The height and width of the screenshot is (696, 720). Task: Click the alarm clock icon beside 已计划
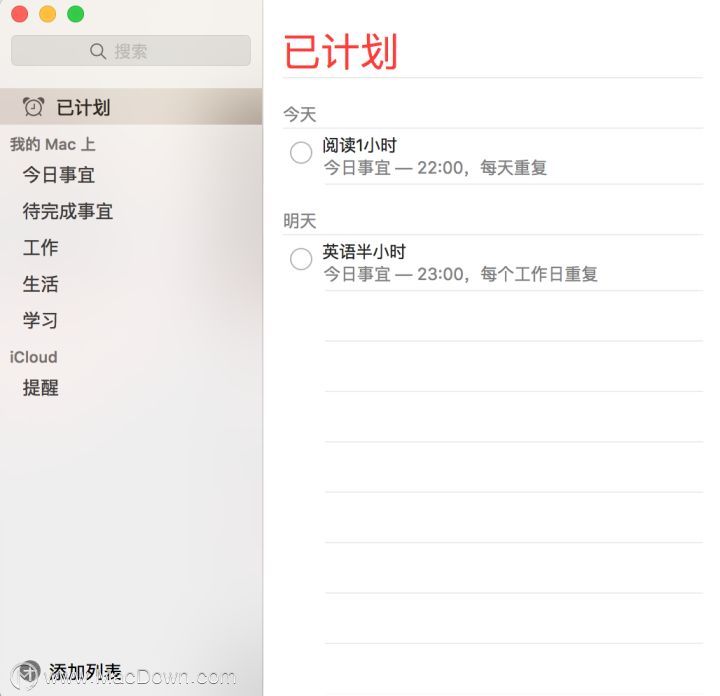pyautogui.click(x=34, y=107)
